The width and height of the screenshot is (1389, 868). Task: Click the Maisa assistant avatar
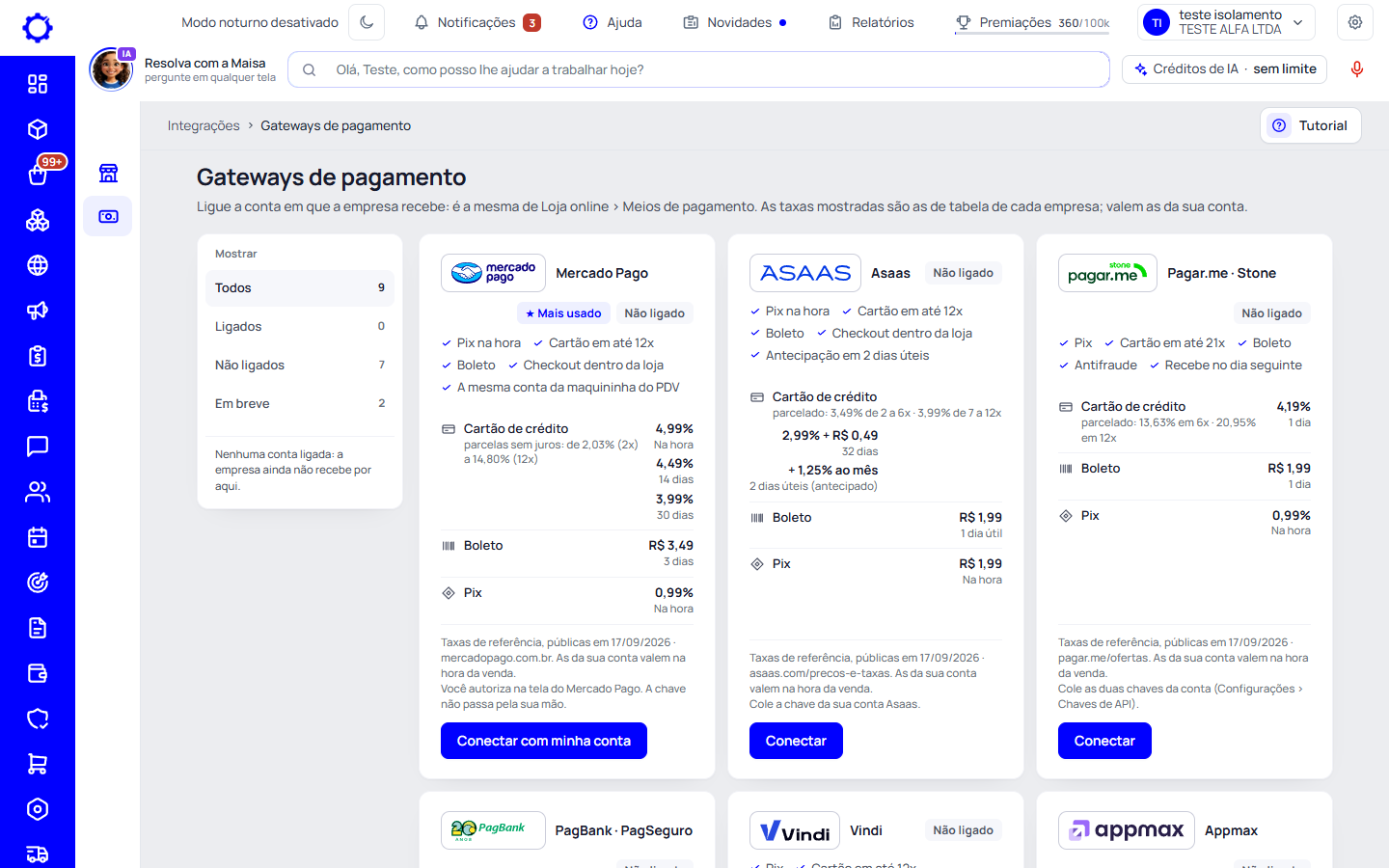[x=111, y=69]
